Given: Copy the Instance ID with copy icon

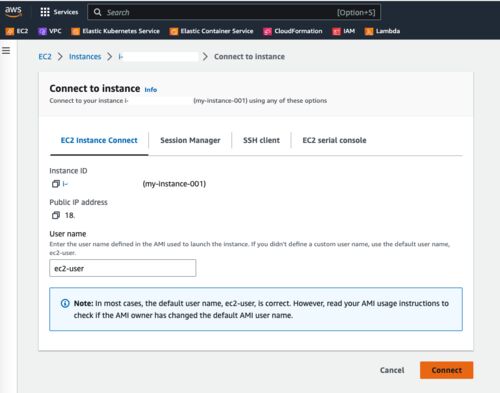Looking at the screenshot, I should coord(56,184).
